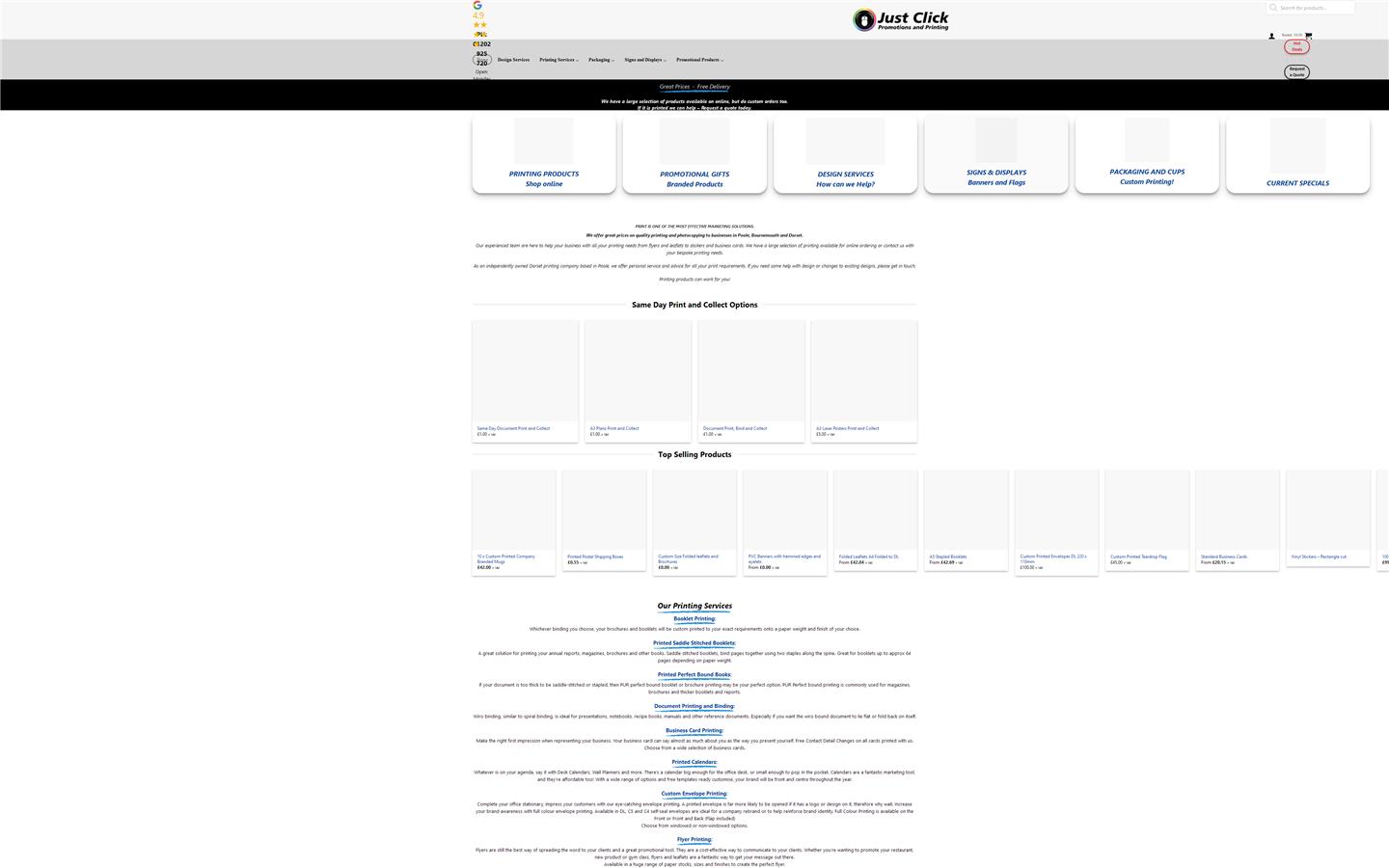
Task: Expand the Packaging dropdown menu
Action: click(601, 60)
